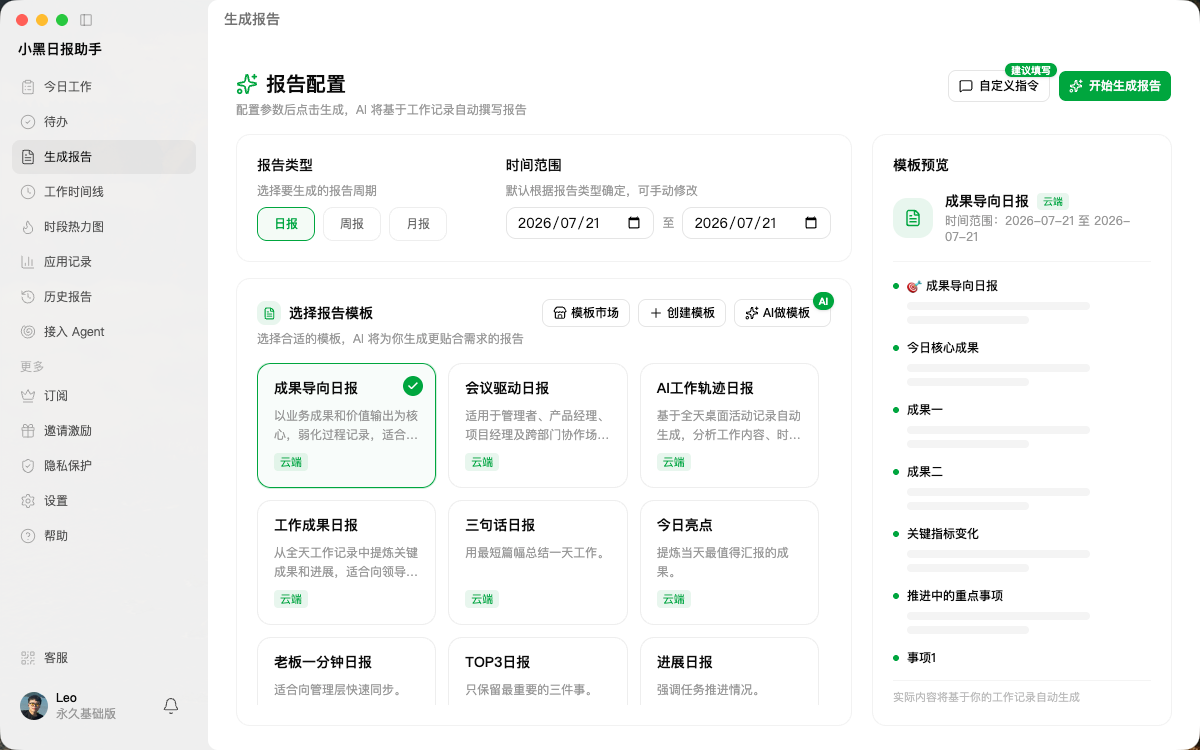Select 工作成果日报 template card

click(x=347, y=562)
